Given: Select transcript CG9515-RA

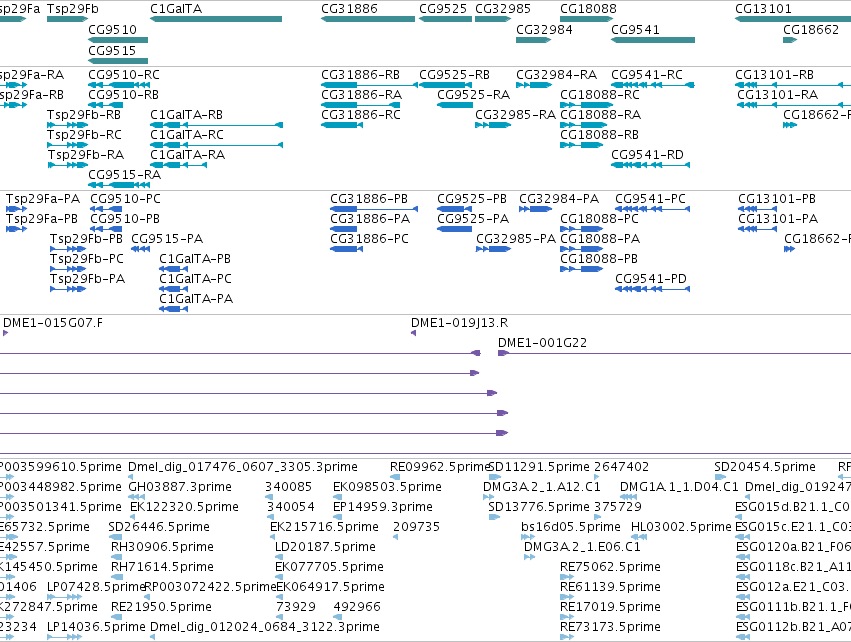Looking at the screenshot, I should click(119, 185).
